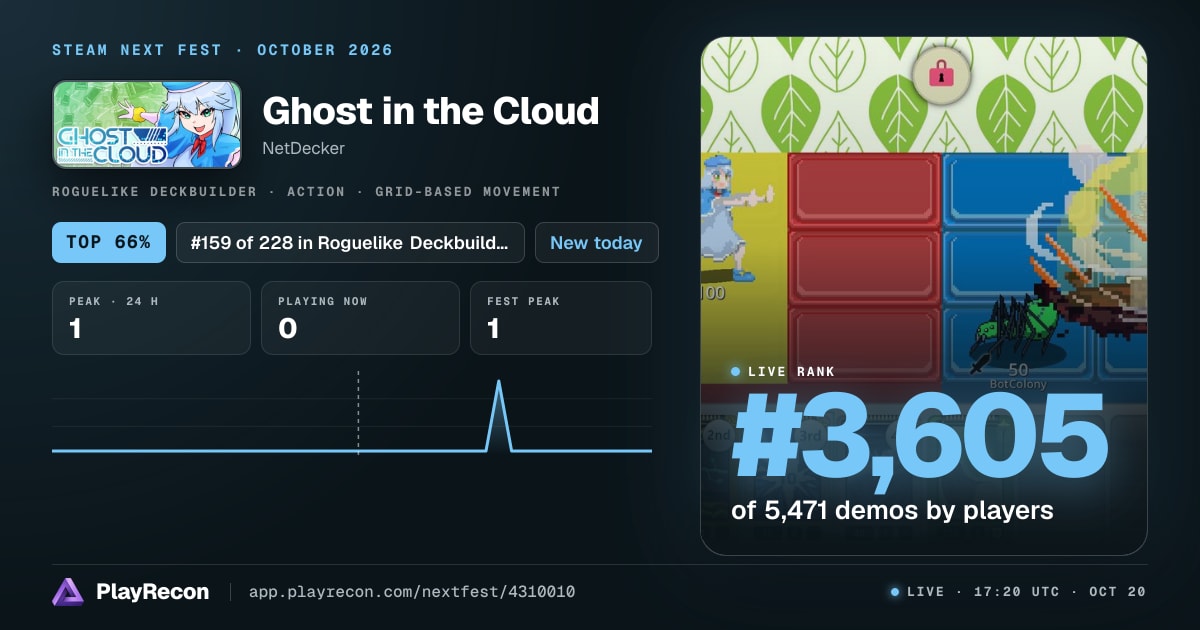The width and height of the screenshot is (1200, 630).
Task: Click the 'of 5,471 demos by players' text
Action: tap(892, 510)
